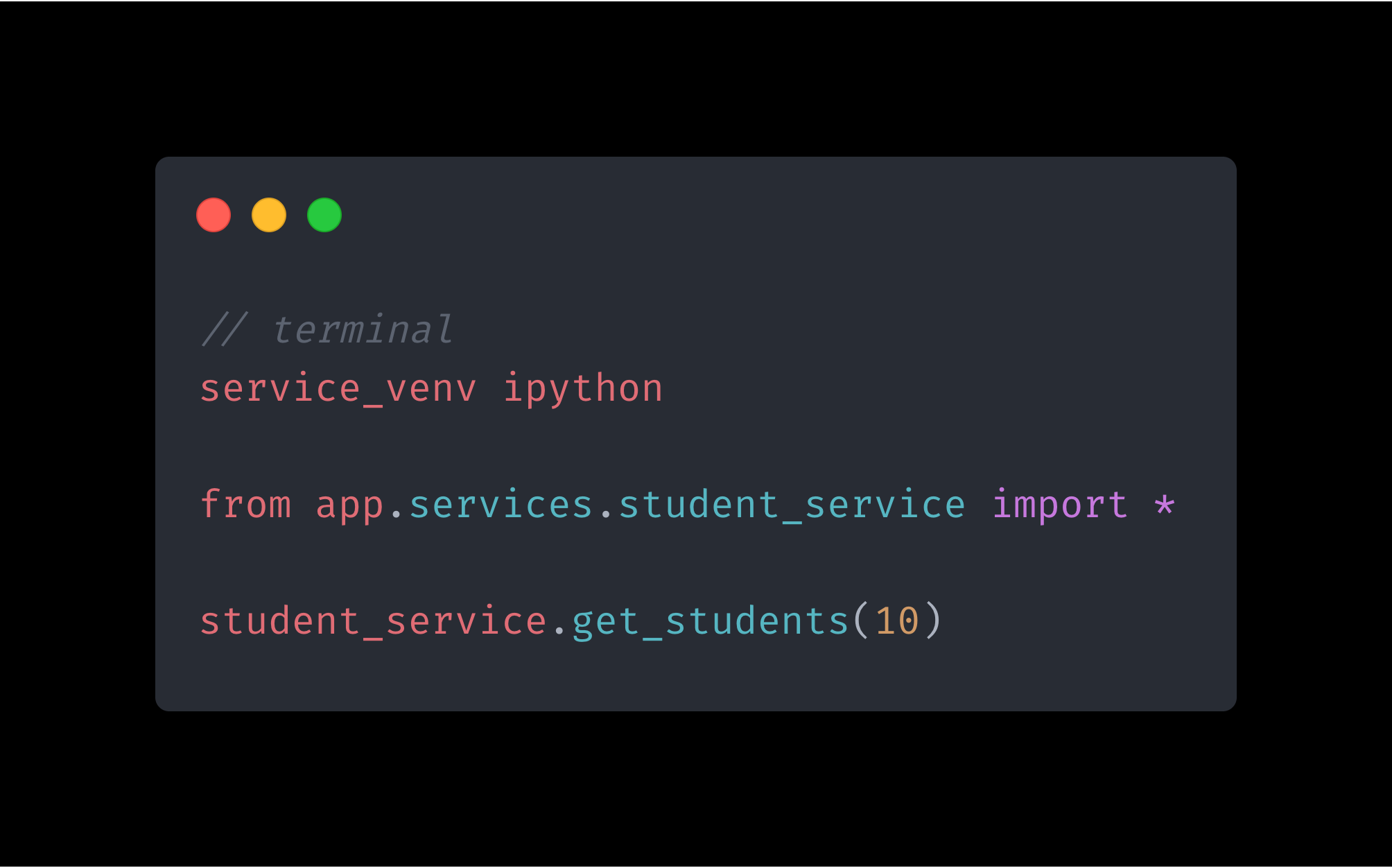Image resolution: width=1392 pixels, height=868 pixels.
Task: Click the "app" module name
Action: (349, 505)
